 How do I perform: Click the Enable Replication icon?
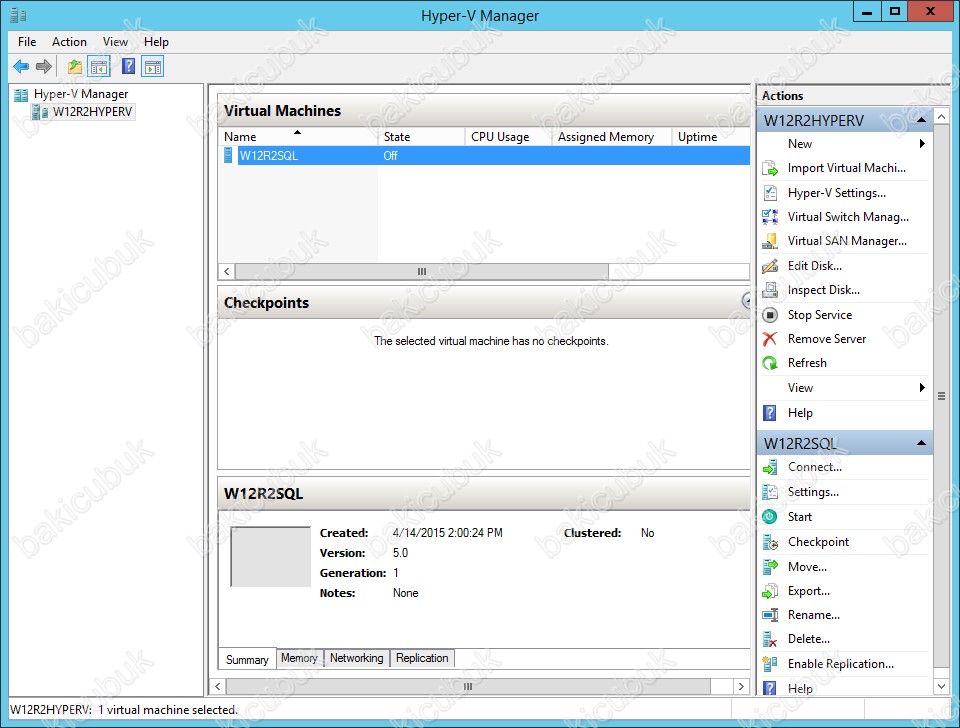(x=770, y=664)
